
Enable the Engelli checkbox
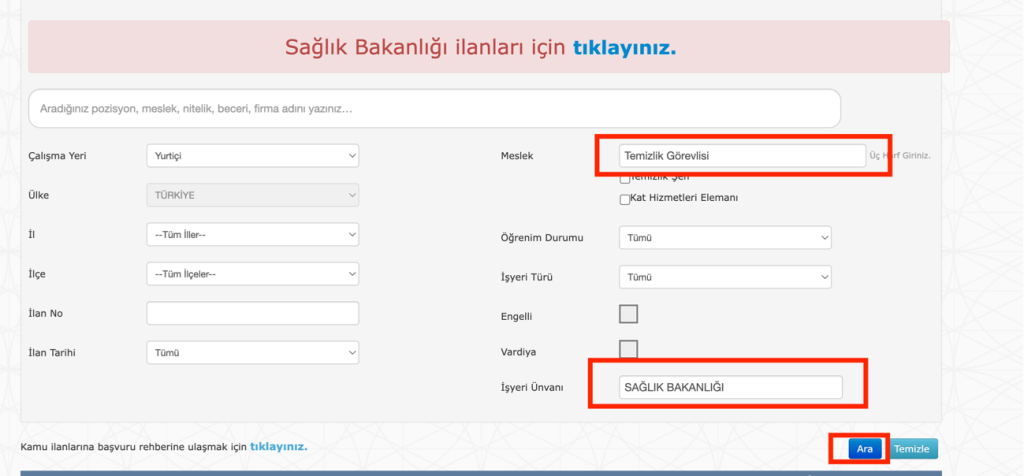628,314
